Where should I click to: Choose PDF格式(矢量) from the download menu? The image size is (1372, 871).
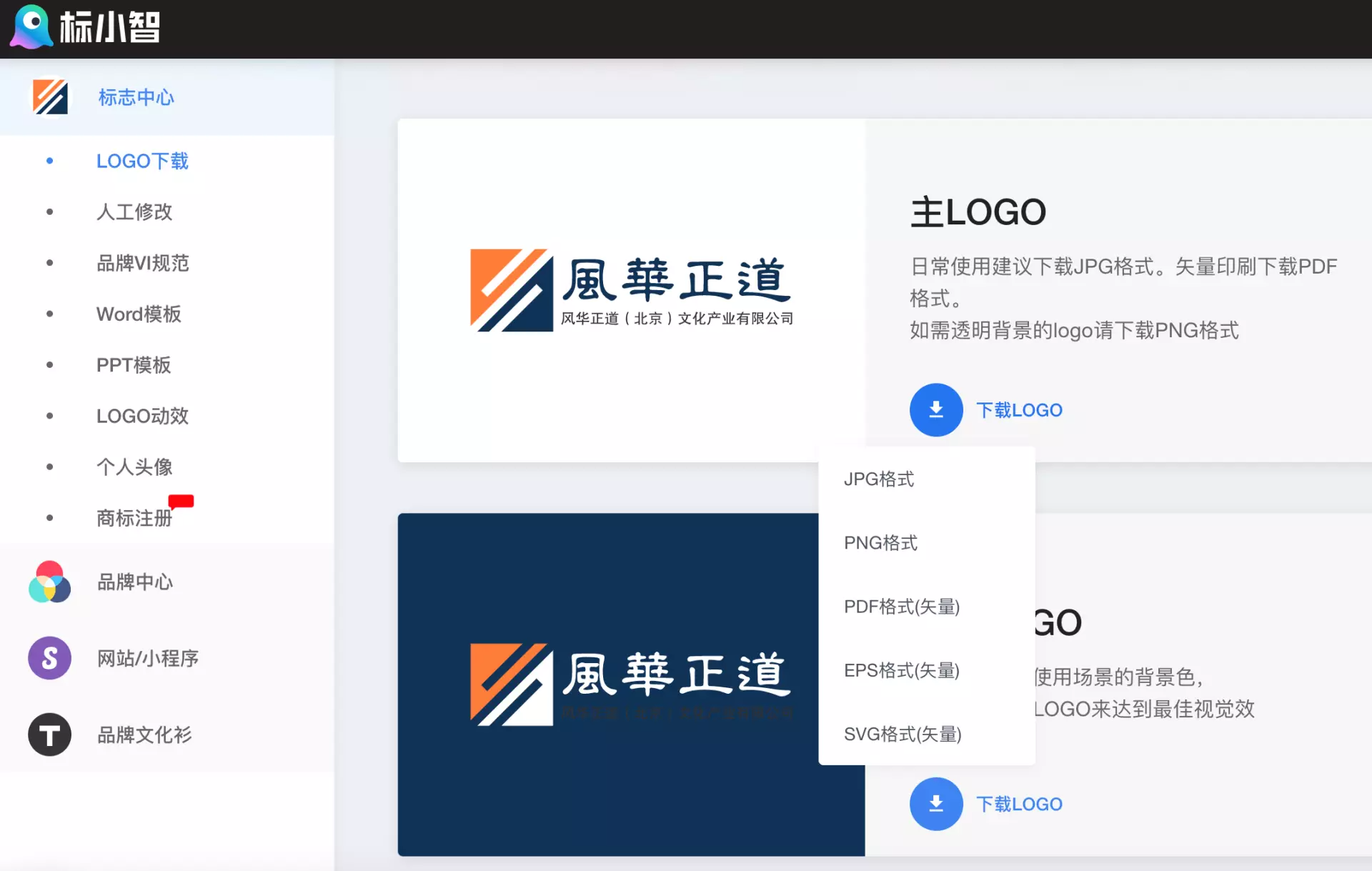[x=927, y=607]
